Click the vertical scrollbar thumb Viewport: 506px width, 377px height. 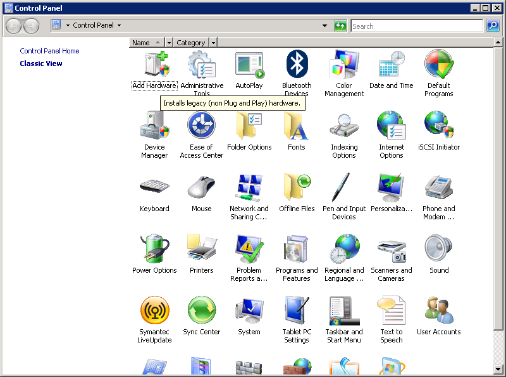(498, 189)
